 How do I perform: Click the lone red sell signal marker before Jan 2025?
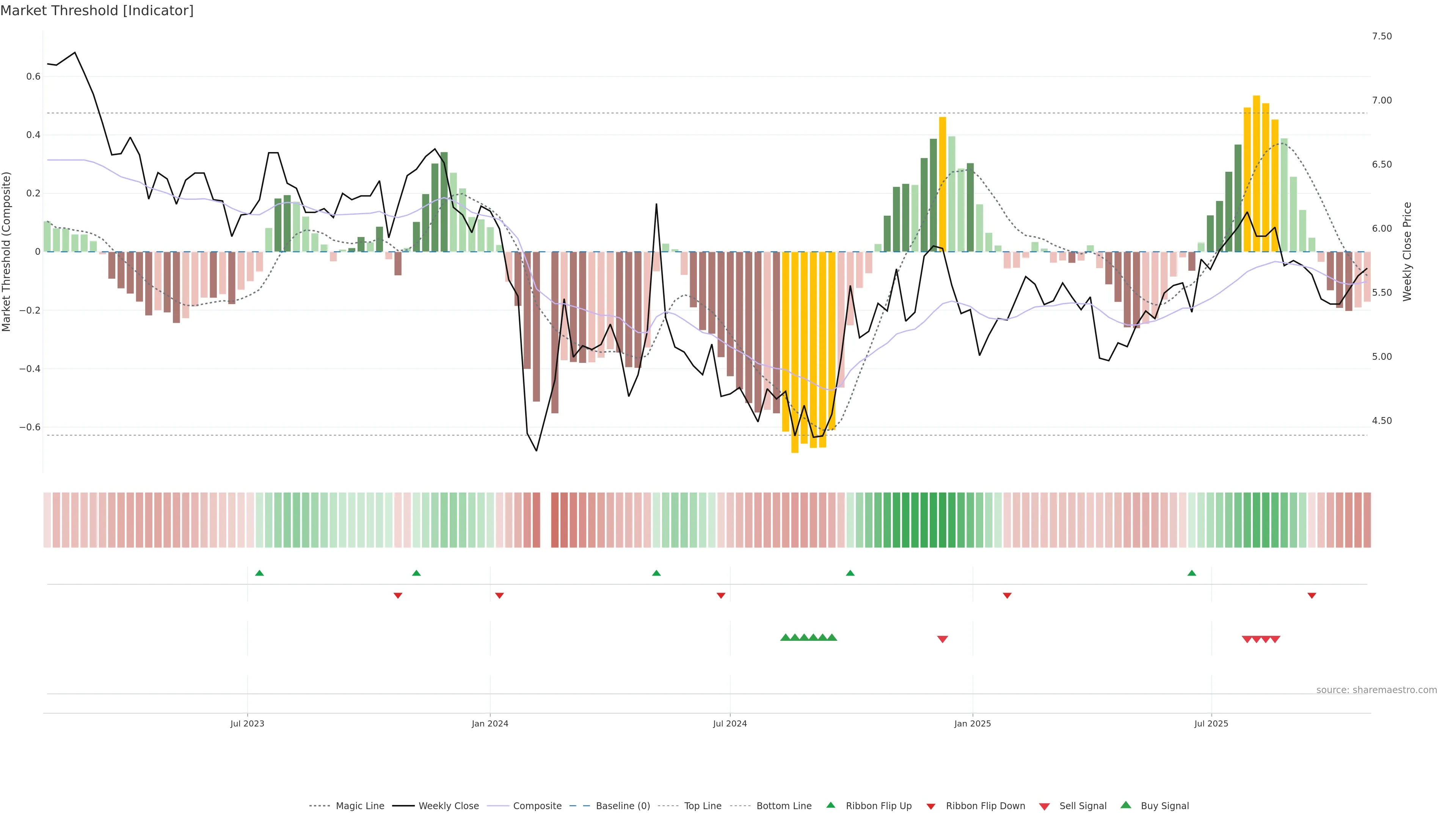point(942,639)
